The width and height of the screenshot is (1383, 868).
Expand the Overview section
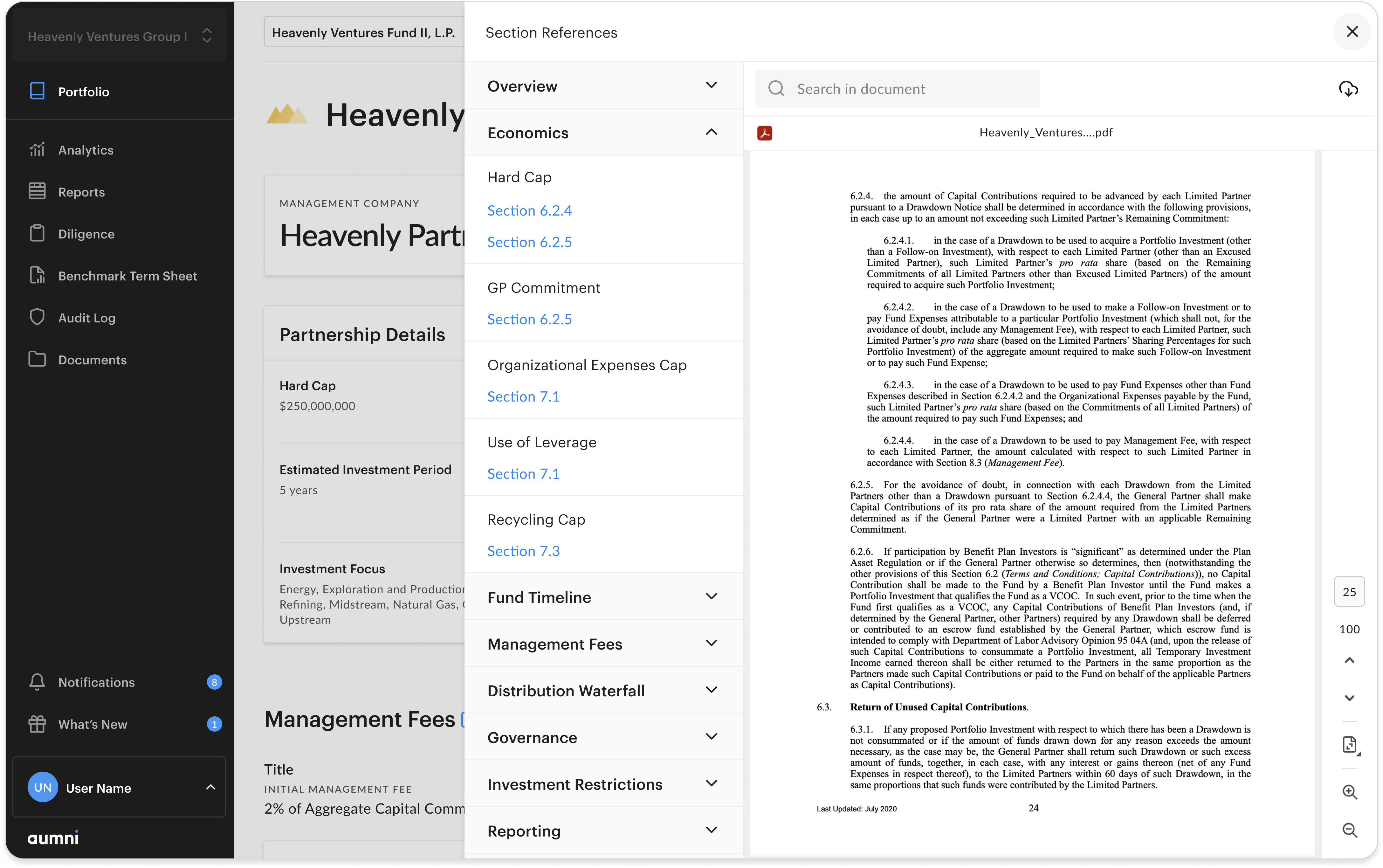tap(603, 86)
